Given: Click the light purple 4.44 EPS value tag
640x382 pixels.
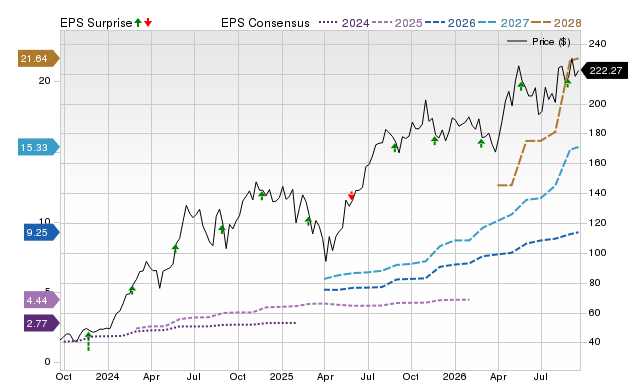Looking at the screenshot, I should [x=42, y=300].
